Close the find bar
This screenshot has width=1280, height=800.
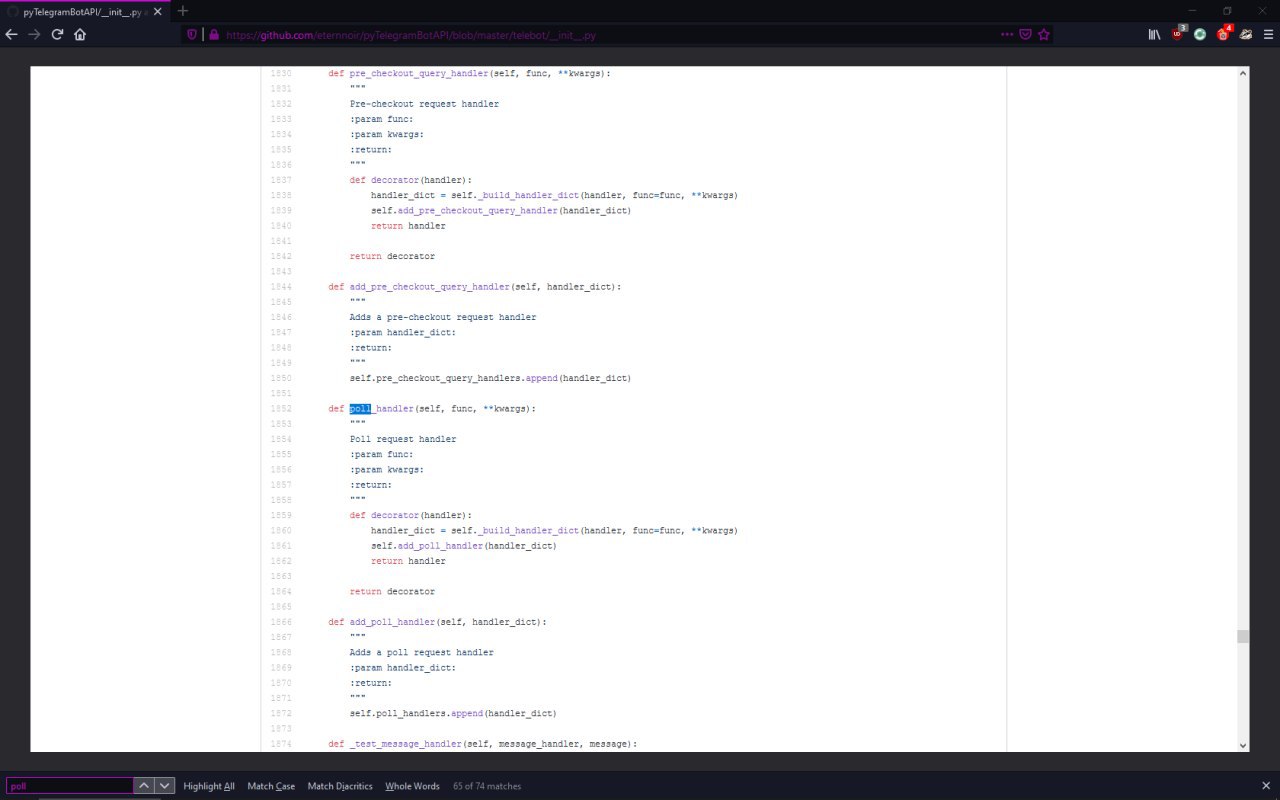pos(1266,786)
